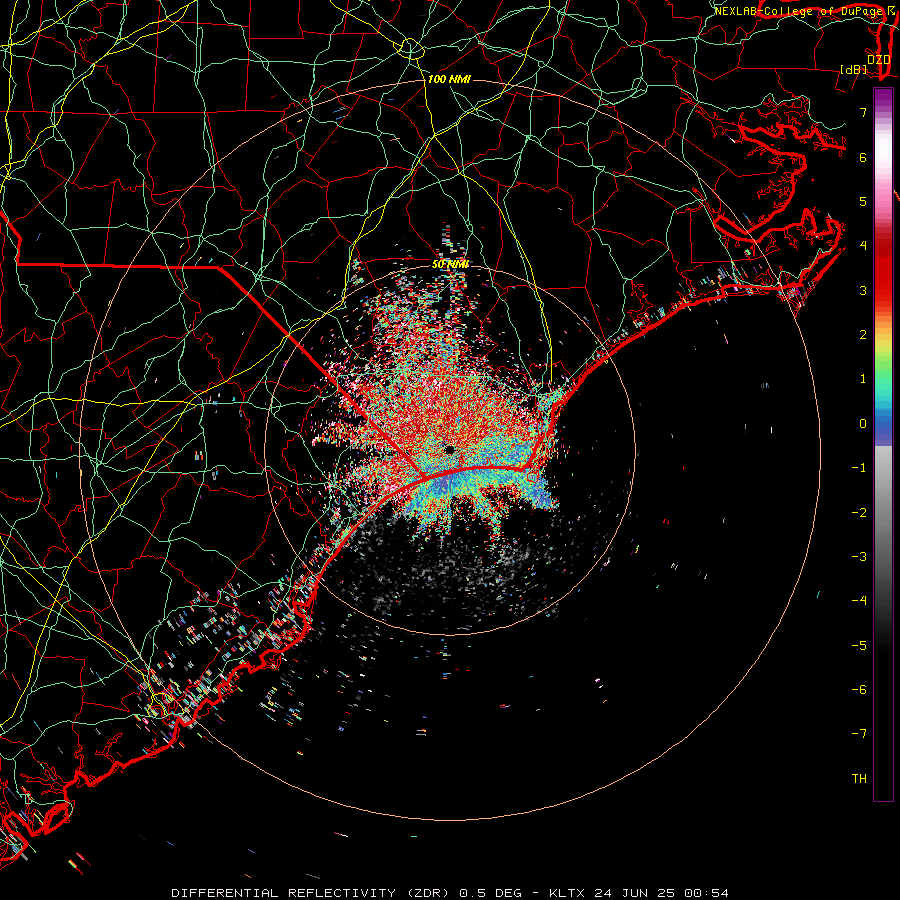Click the -3 value on the color scale
Viewport: 900px width, 900px height.
point(859,557)
